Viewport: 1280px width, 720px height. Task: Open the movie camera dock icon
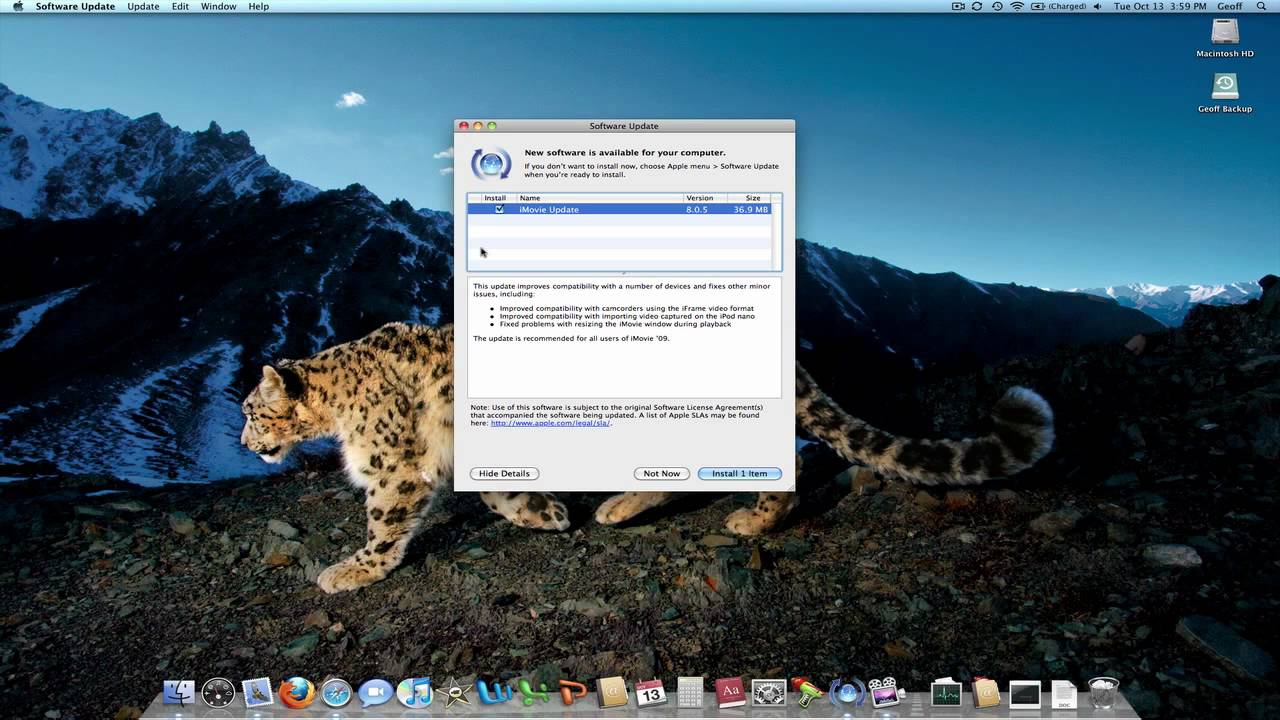point(885,692)
